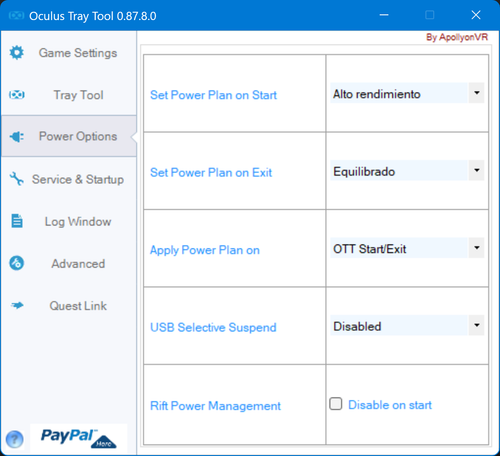Click the USB Selective Suspend label
Viewport: 500px width, 456px height.
(x=213, y=328)
